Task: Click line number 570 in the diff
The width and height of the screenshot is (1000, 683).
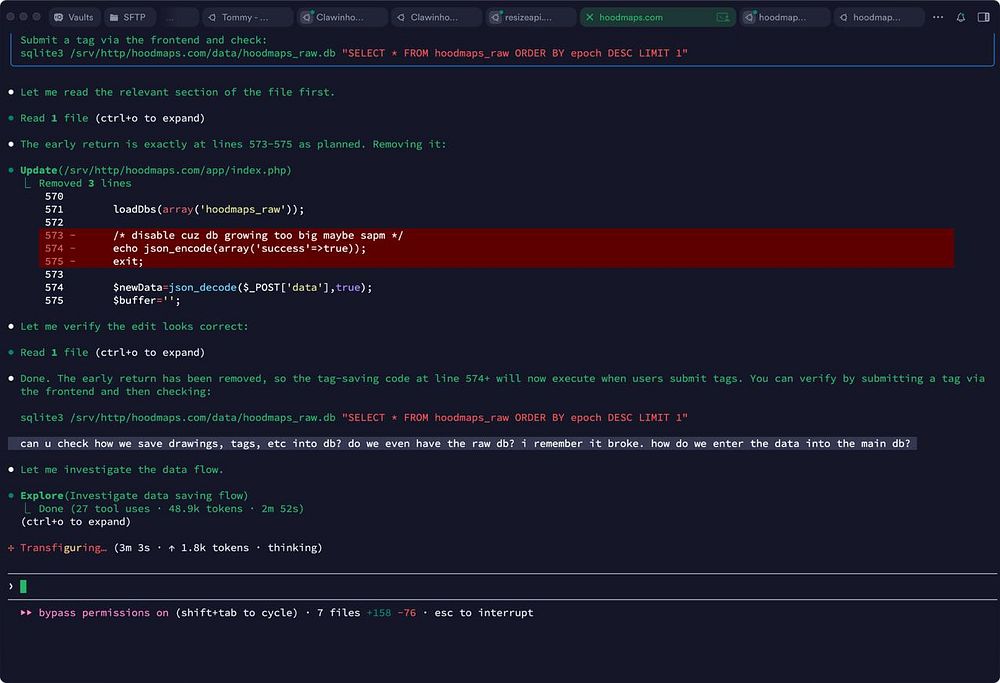Action: tap(54, 196)
